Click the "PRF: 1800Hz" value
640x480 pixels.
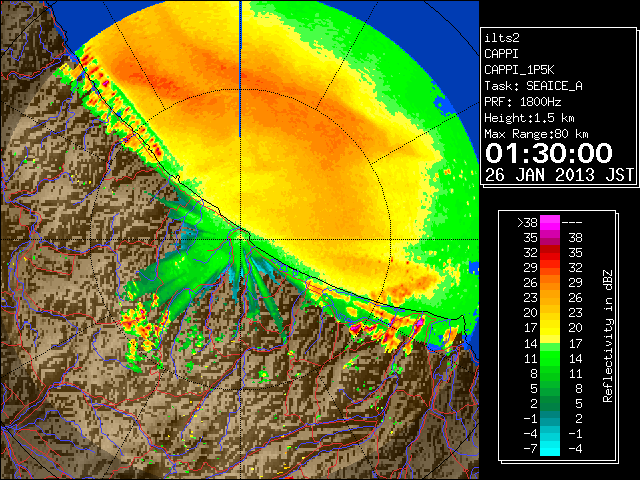click(x=523, y=102)
